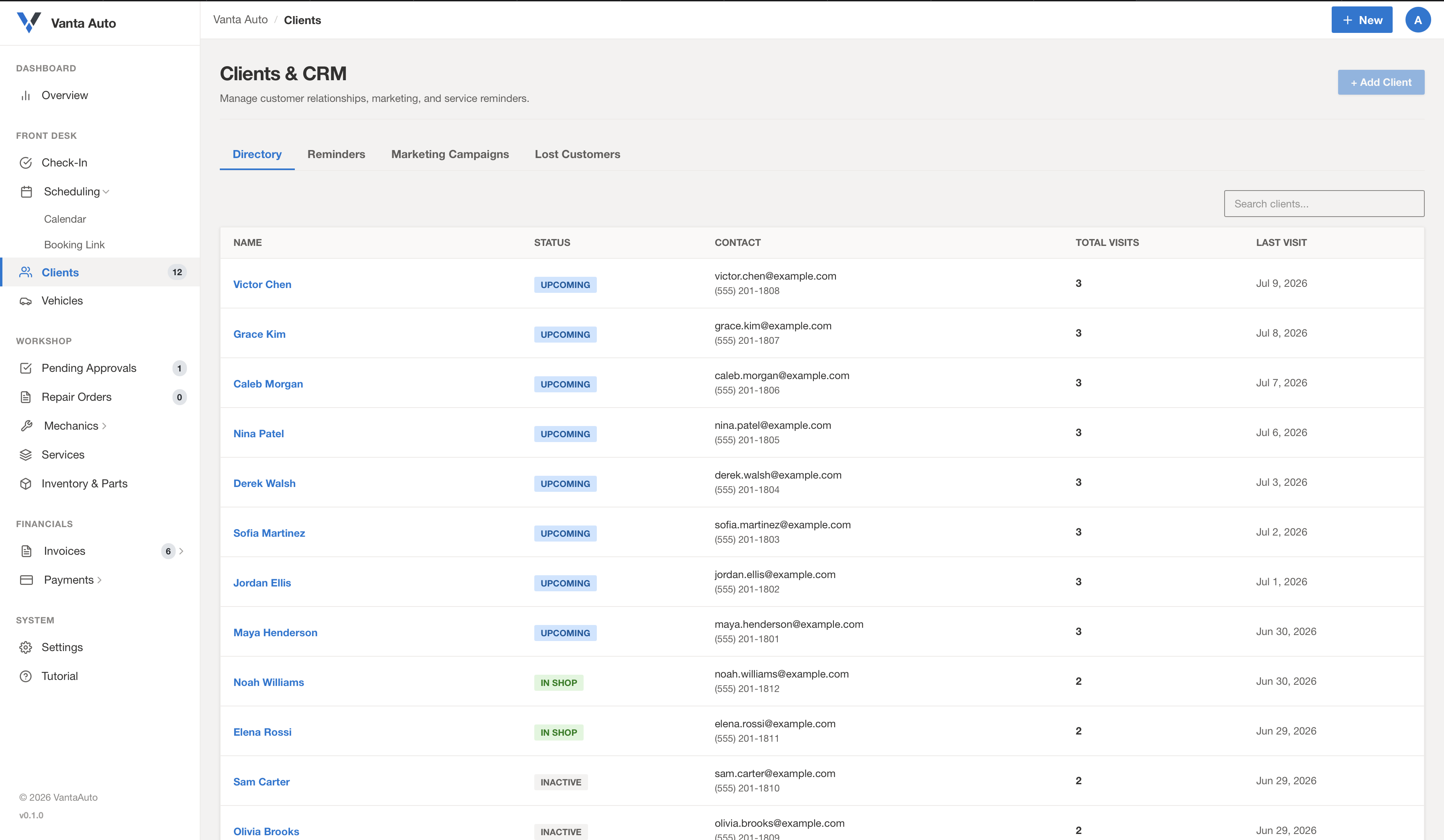Open Calendar in the sidebar
The image size is (1444, 840).
pyautogui.click(x=65, y=219)
